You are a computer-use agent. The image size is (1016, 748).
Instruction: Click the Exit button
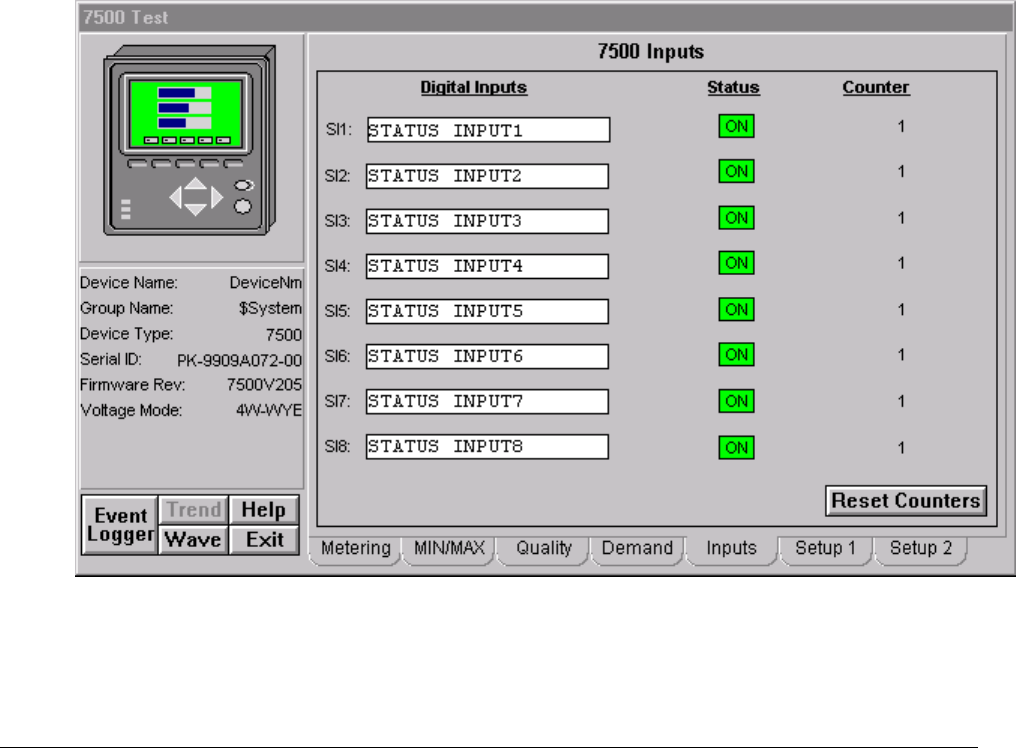click(x=264, y=540)
